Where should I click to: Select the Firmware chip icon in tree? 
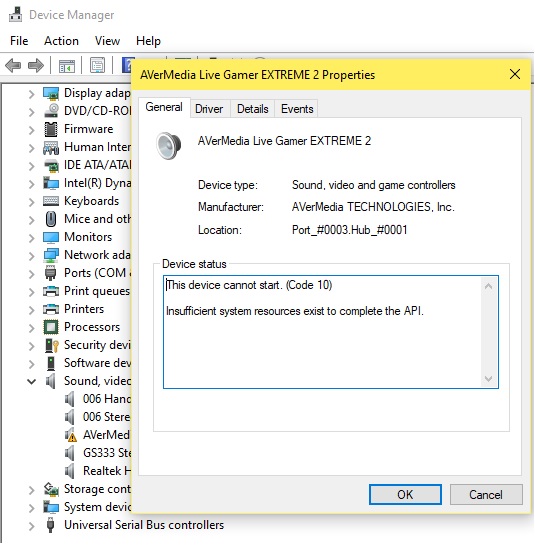click(51, 129)
